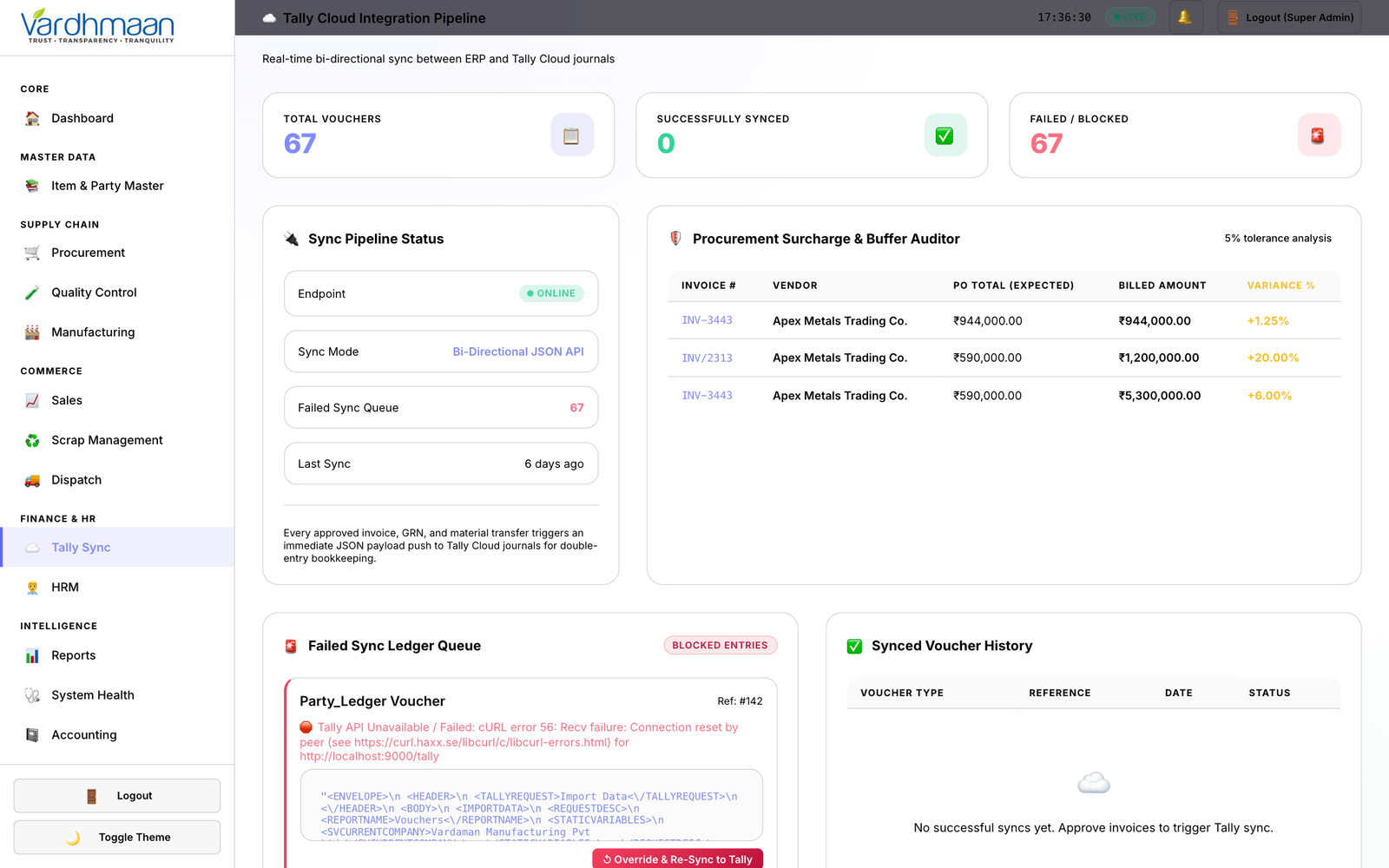Click the +20.00% variance value
Image resolution: width=1389 pixels, height=868 pixels.
[x=1273, y=358]
